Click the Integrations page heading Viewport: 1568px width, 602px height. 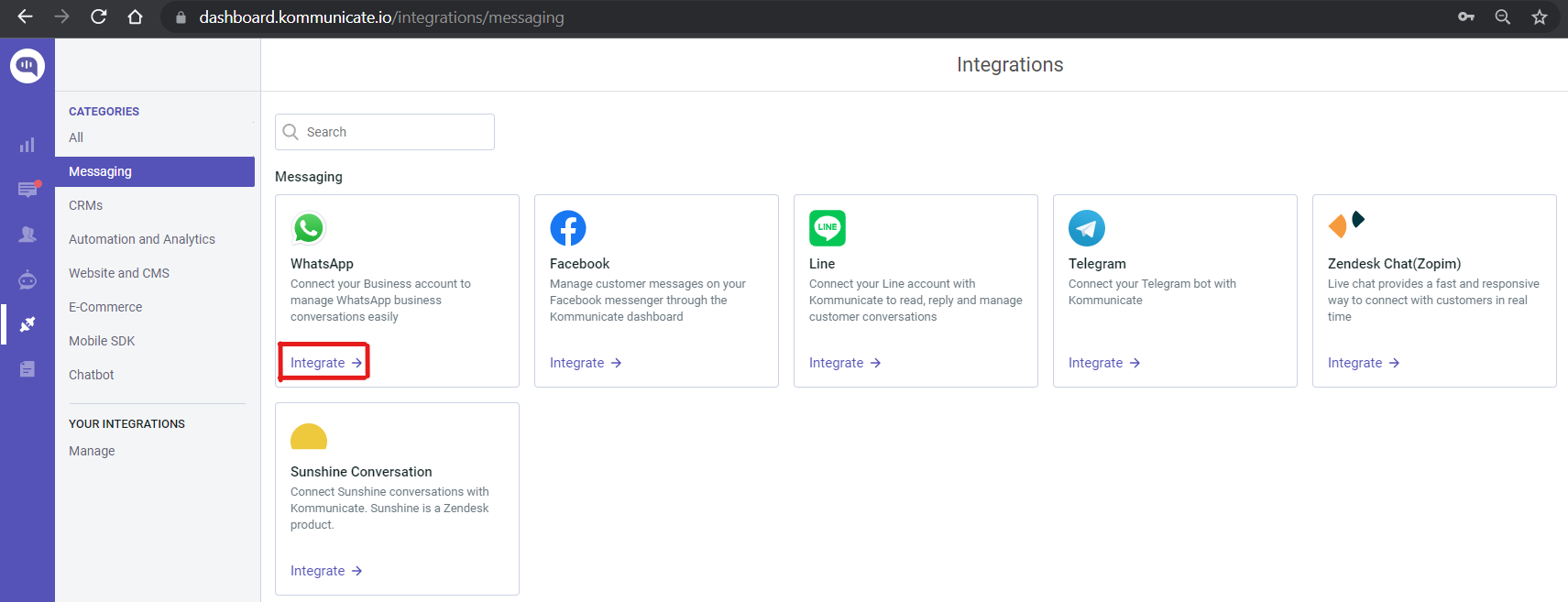click(x=1010, y=65)
